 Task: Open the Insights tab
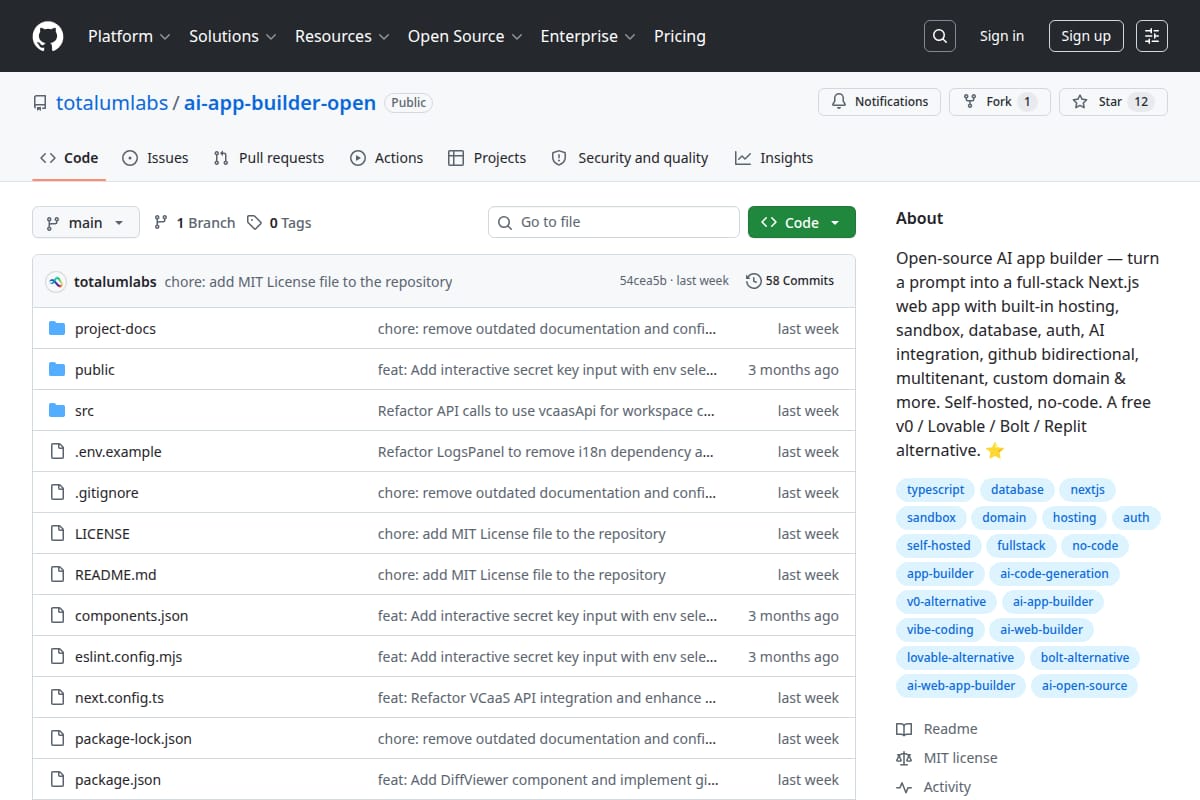click(x=774, y=158)
